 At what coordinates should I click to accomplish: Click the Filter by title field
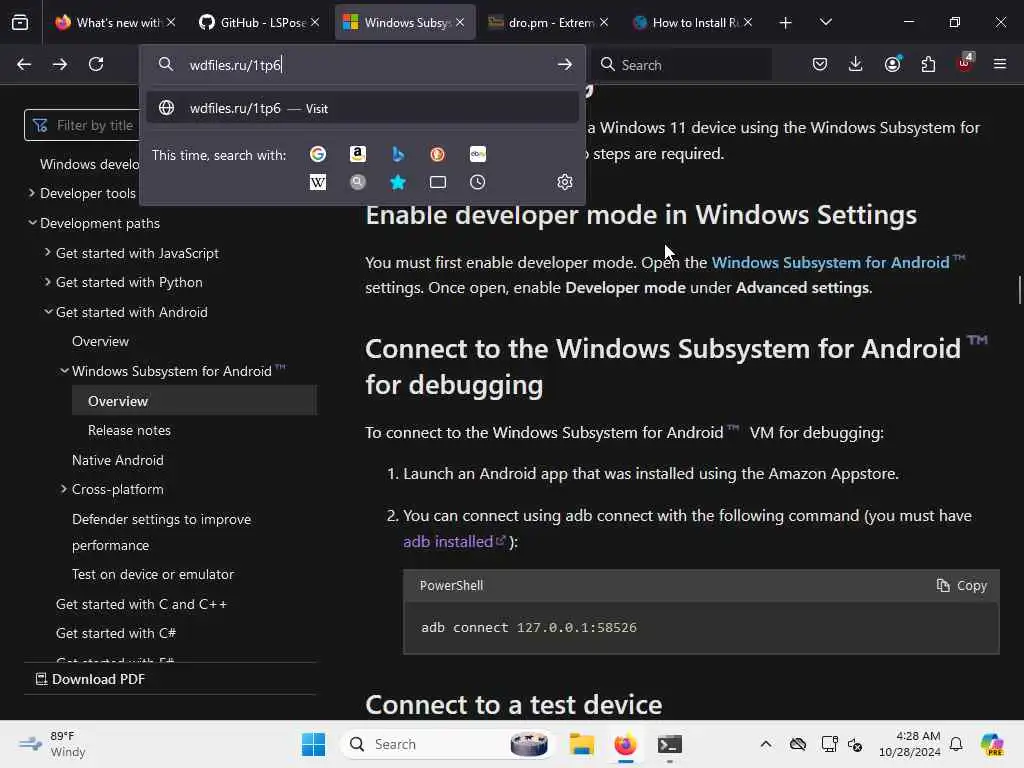pos(82,125)
